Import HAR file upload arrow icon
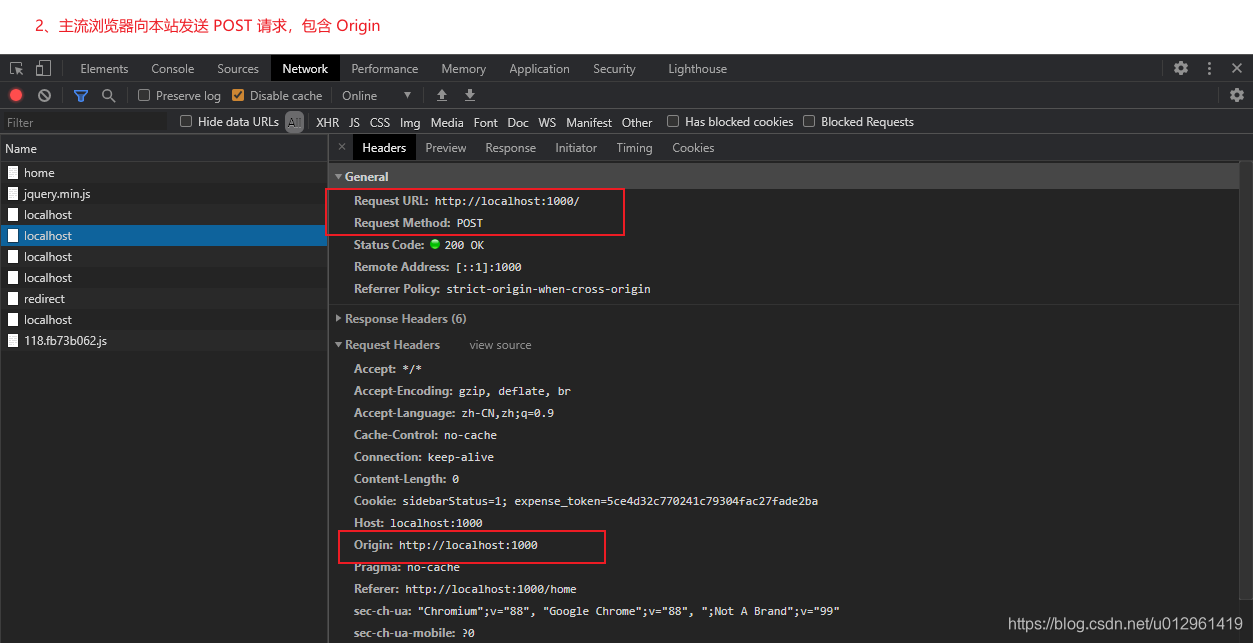 442,95
